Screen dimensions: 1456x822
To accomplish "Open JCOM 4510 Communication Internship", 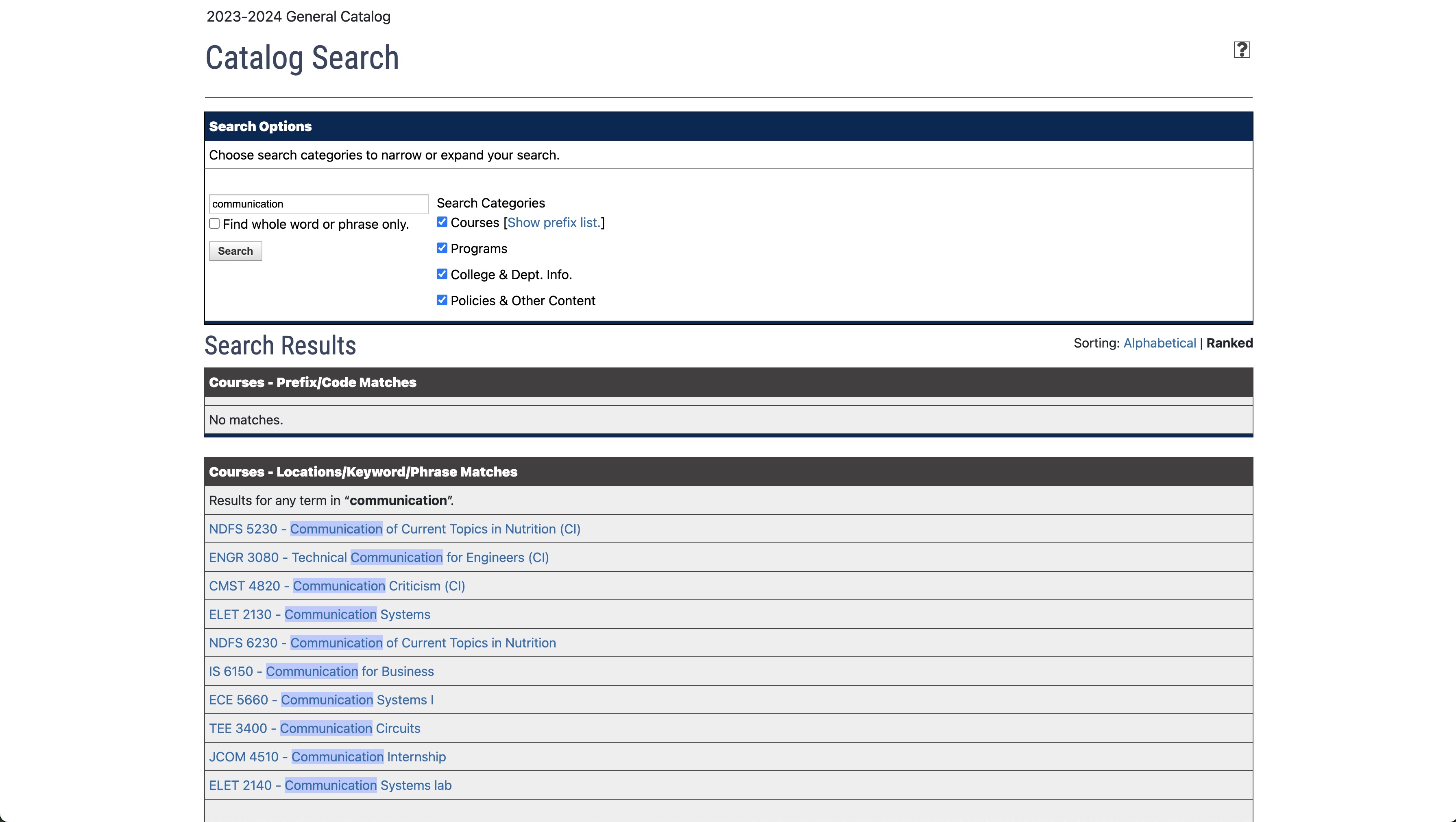I will [x=327, y=756].
